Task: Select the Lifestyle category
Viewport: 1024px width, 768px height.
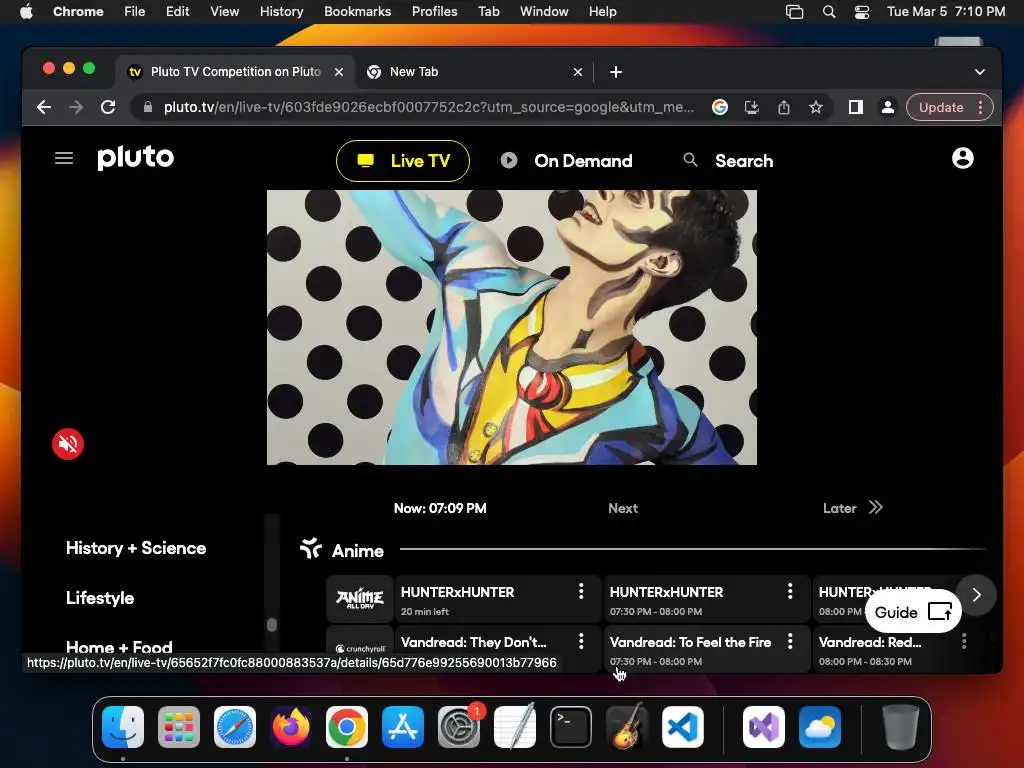Action: pos(100,598)
